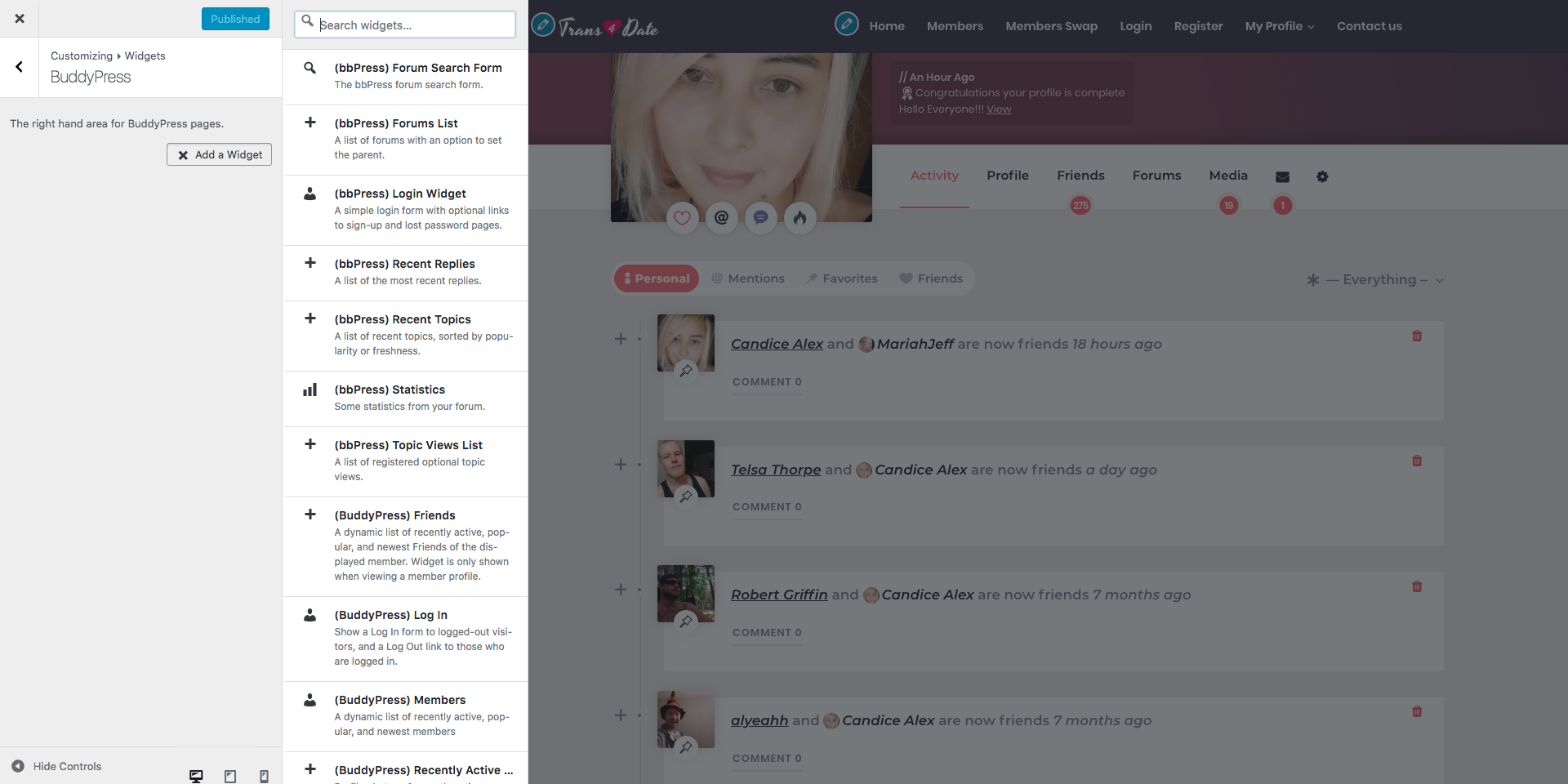
Task: Hide Controls at the bottom left
Action: coord(57,766)
